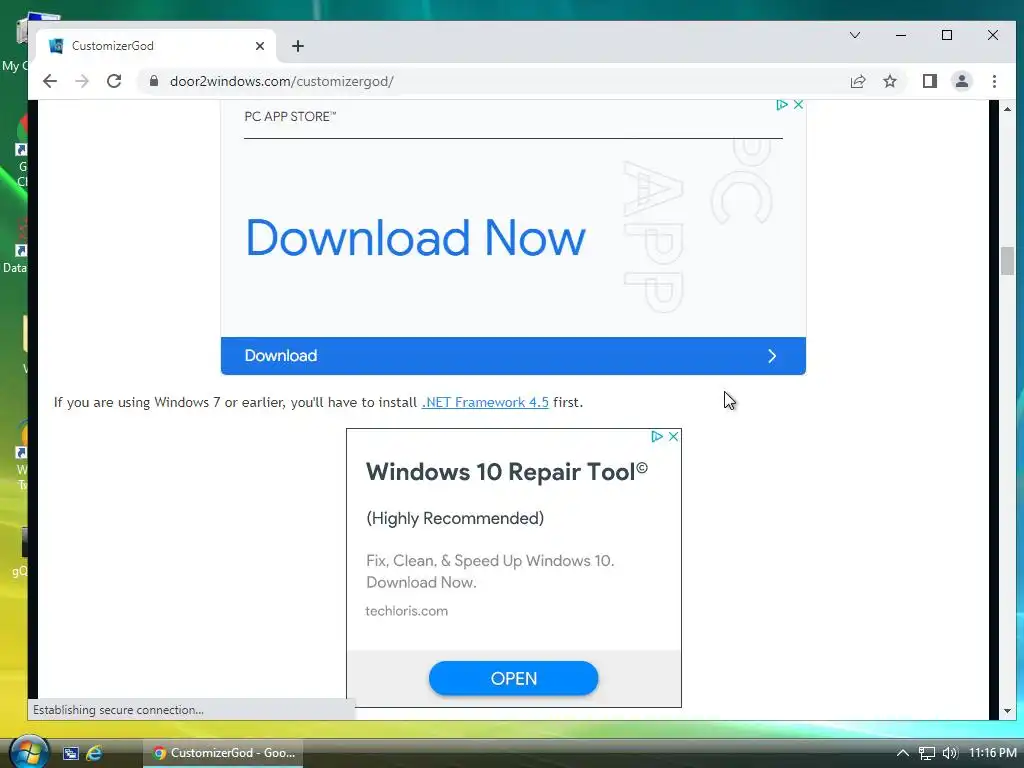Click the forward navigation arrow
This screenshot has height=768, width=1024.
(82, 81)
